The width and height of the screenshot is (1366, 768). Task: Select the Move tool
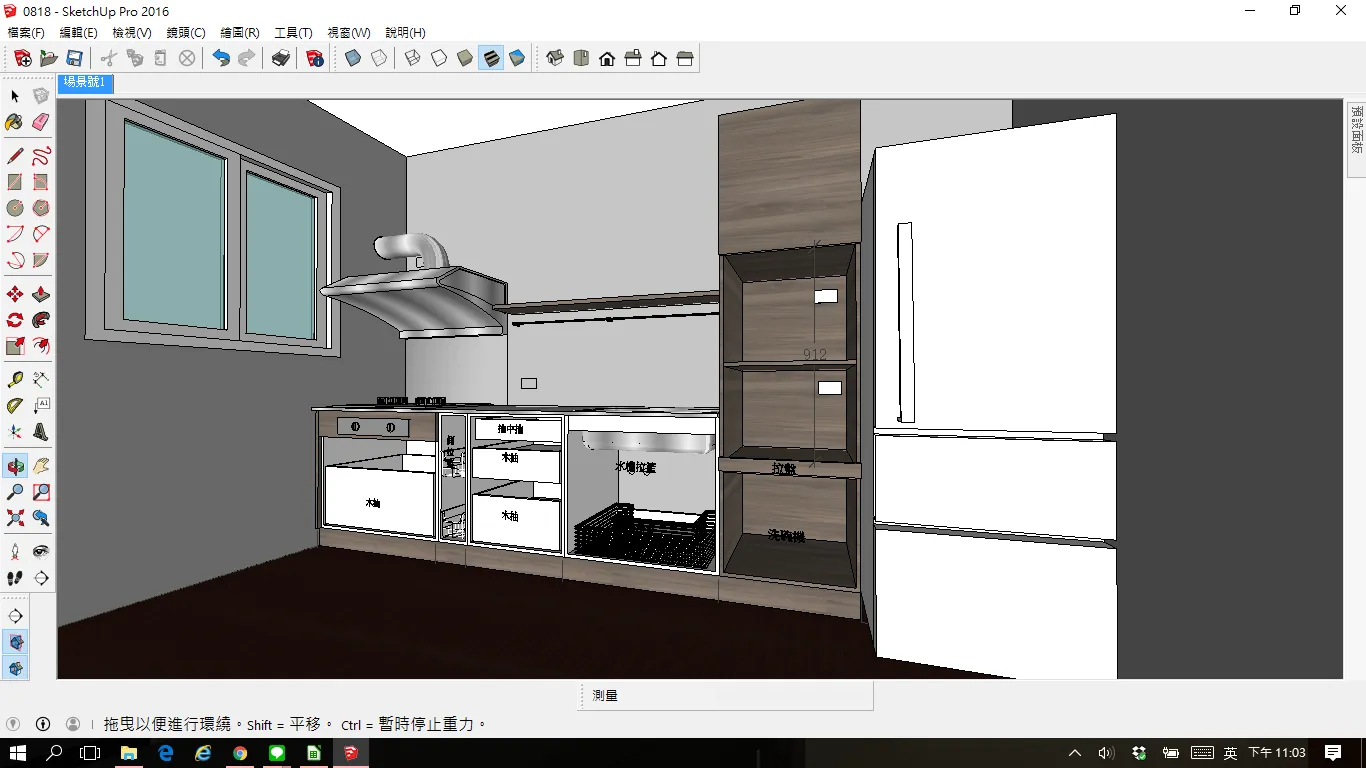tap(15, 294)
